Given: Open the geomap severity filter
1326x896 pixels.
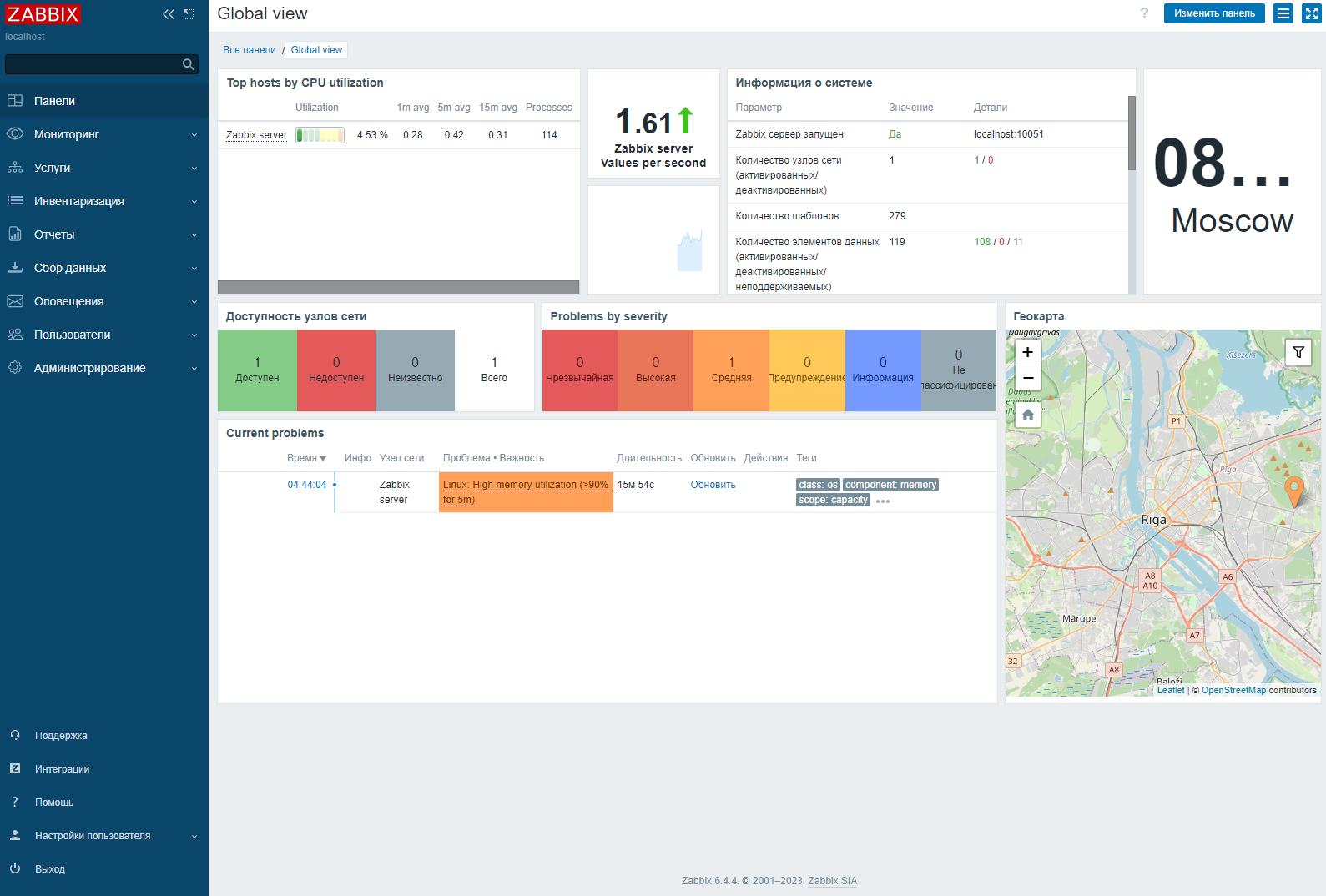Looking at the screenshot, I should pos(1298,352).
